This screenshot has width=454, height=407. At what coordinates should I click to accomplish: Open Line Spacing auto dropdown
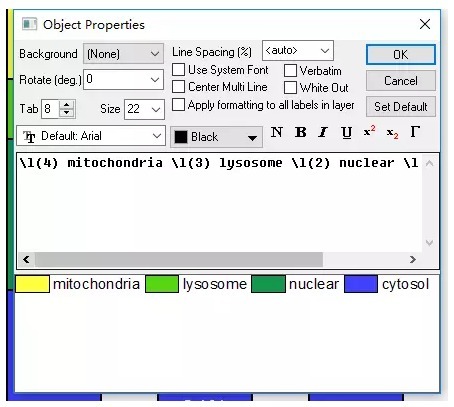click(x=298, y=51)
